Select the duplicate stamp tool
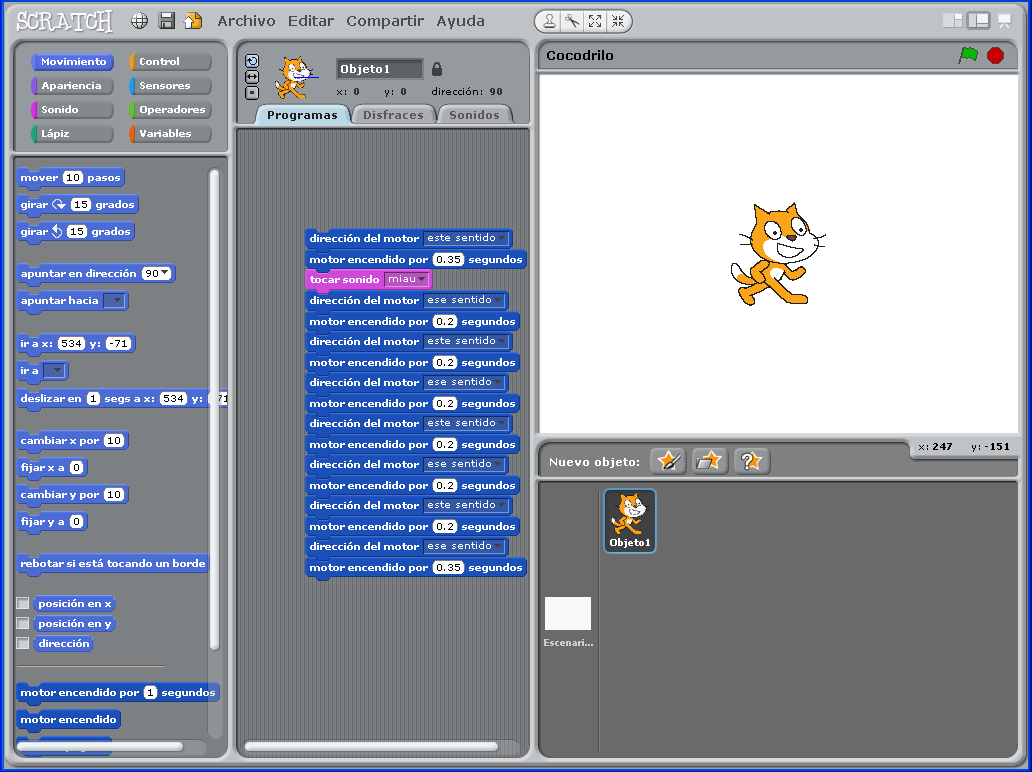The image size is (1032, 772). (x=549, y=20)
